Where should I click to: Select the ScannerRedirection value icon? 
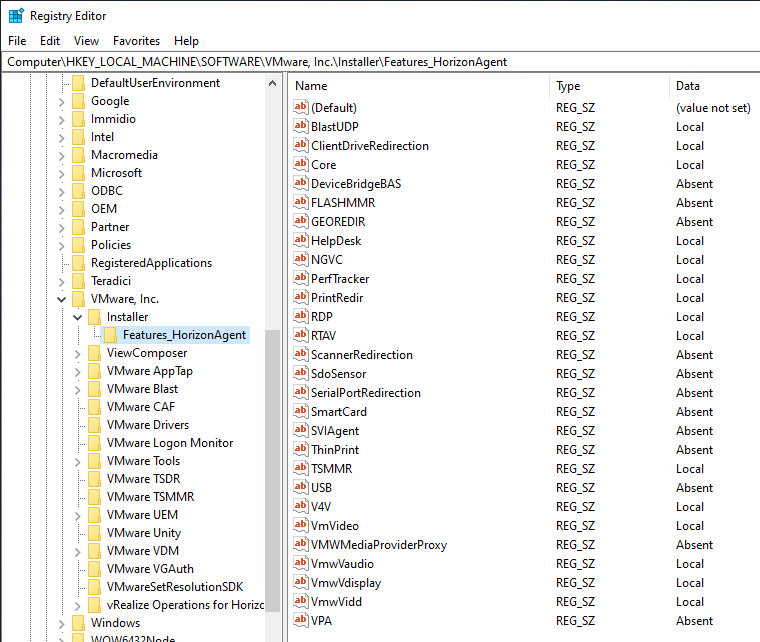pyautogui.click(x=301, y=354)
